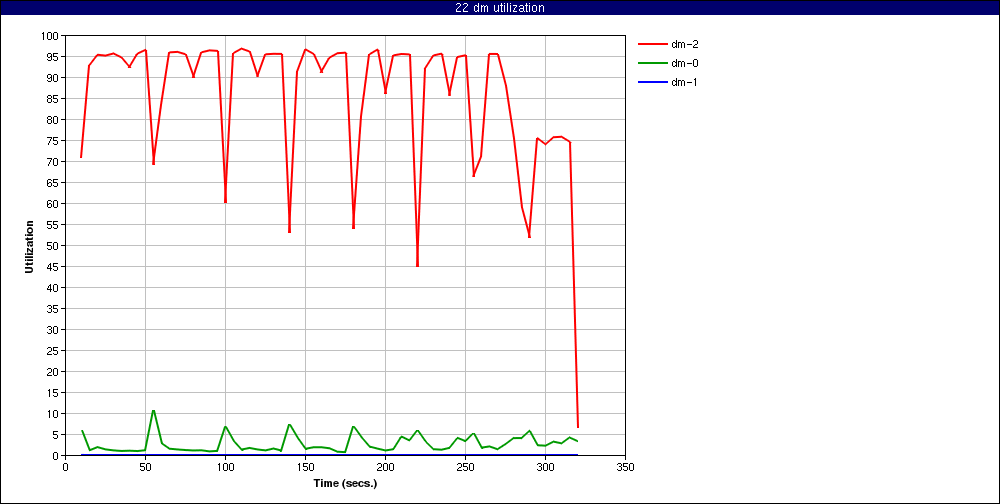
Task: Click the x-axis tick label 250
Action: pyautogui.click(x=465, y=467)
